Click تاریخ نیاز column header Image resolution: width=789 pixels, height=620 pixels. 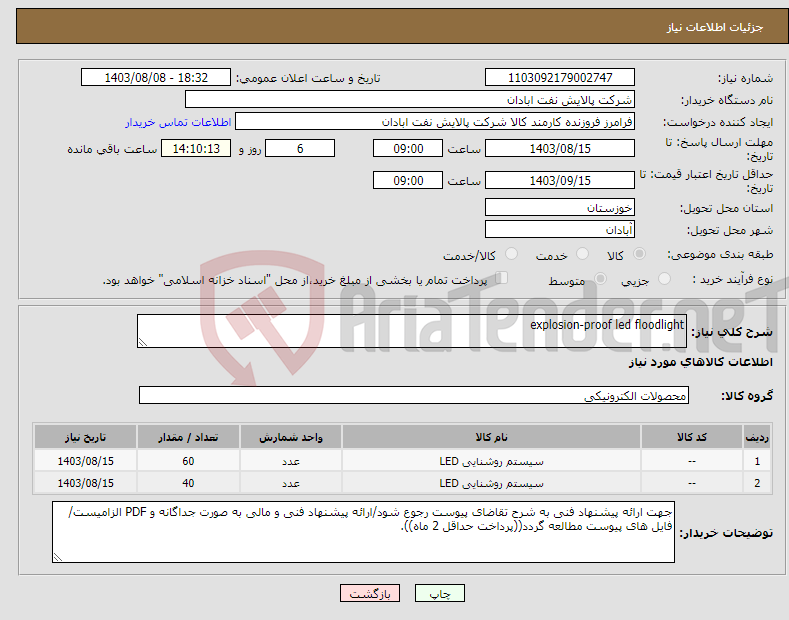[x=86, y=437]
